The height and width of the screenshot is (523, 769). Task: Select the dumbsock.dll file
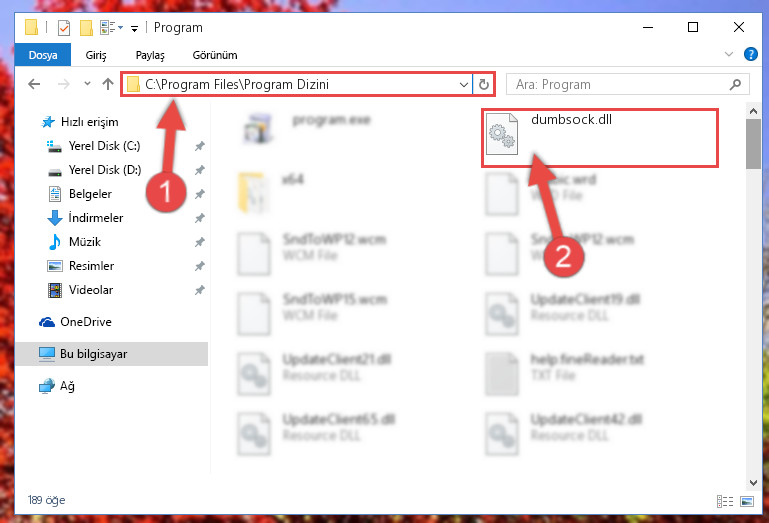tap(599, 138)
